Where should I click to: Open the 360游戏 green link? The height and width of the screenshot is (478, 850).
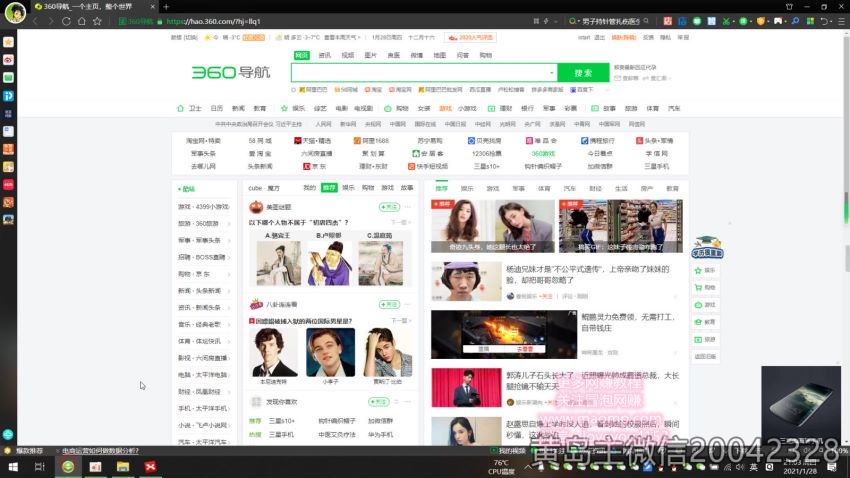(x=543, y=154)
